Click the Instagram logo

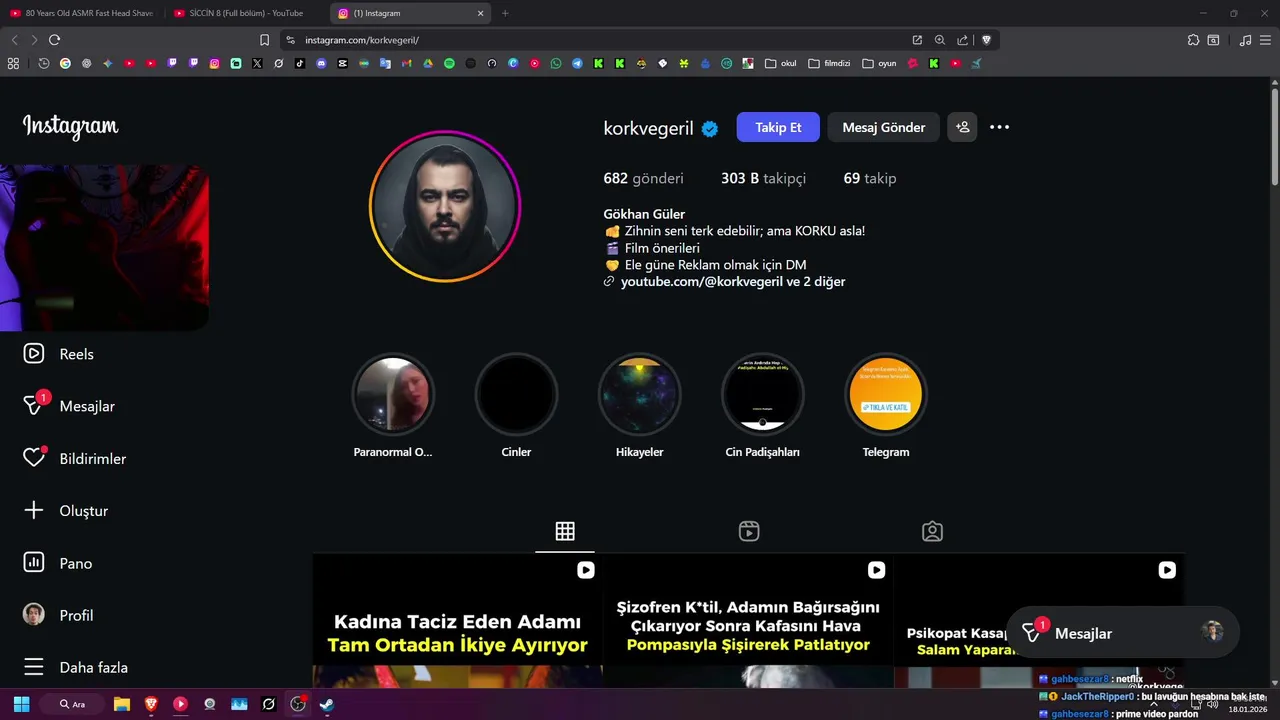(70, 126)
